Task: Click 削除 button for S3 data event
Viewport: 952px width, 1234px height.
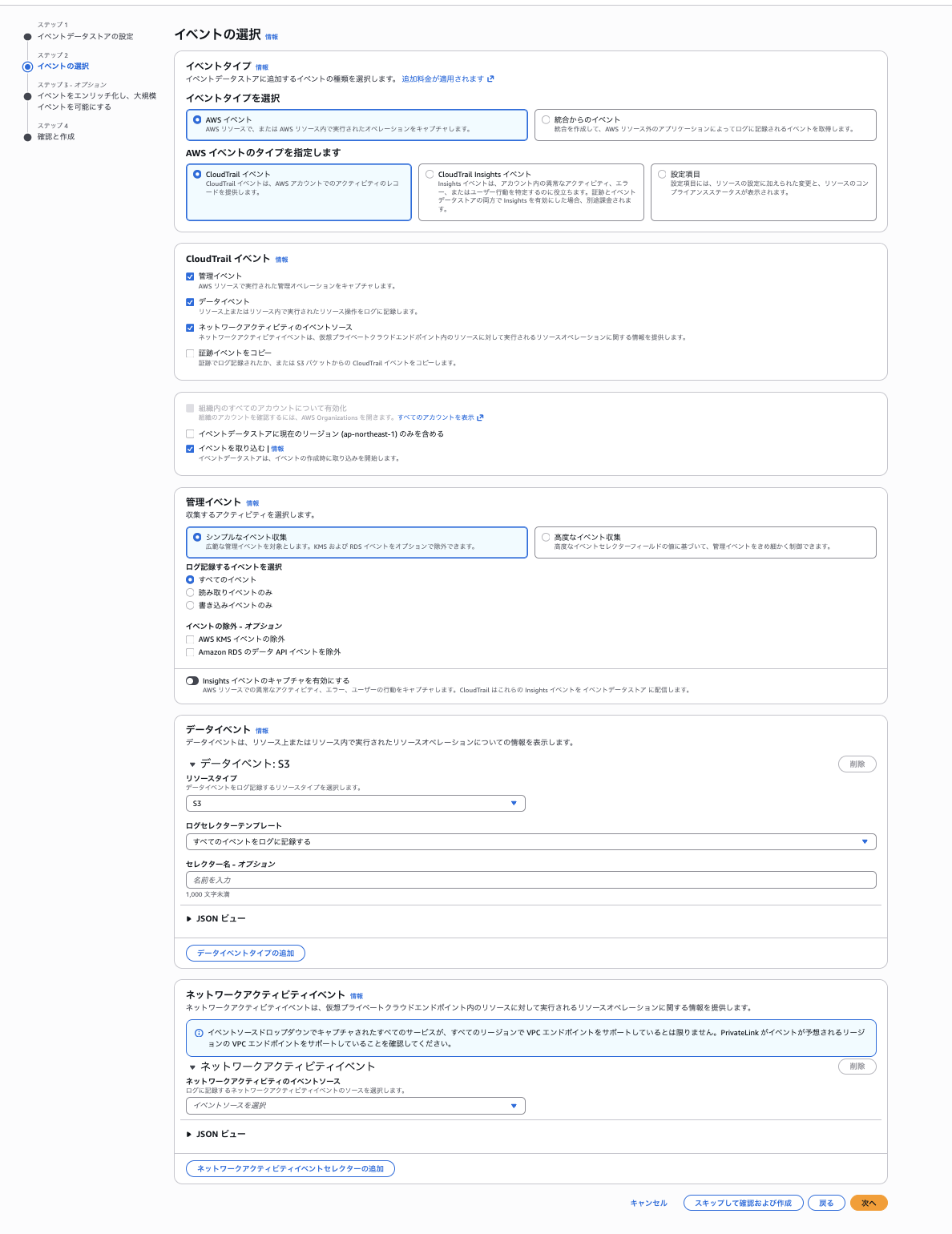Action: point(857,764)
